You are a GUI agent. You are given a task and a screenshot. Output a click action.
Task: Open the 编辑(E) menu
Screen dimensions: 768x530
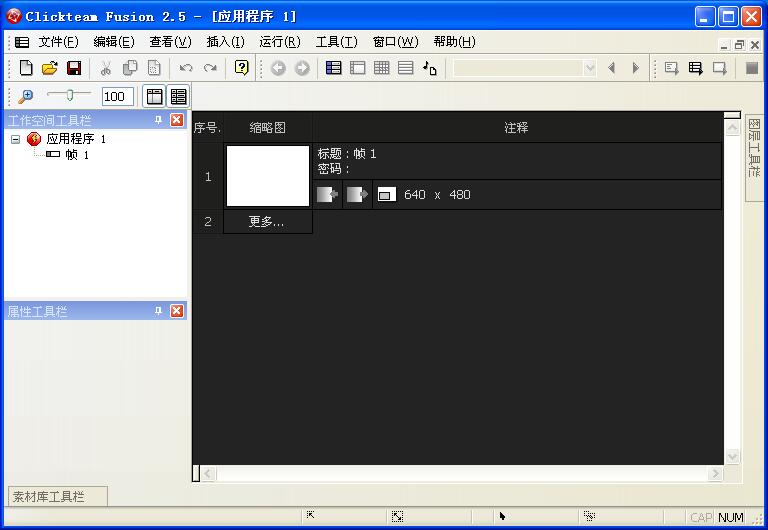point(114,42)
